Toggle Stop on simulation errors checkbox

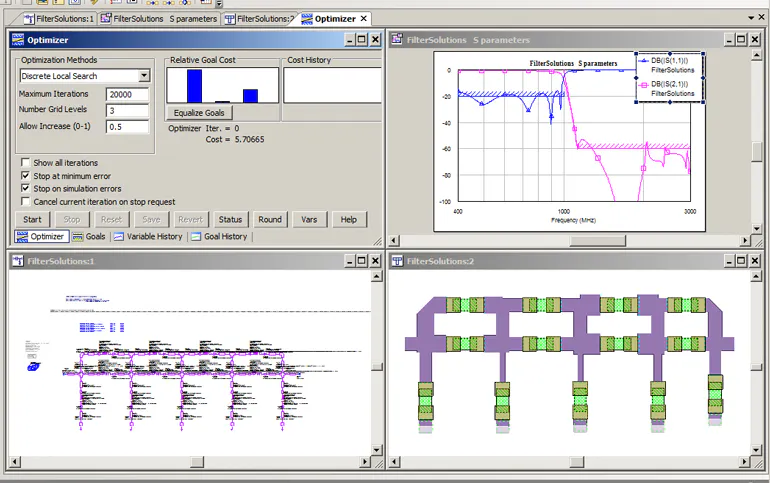click(26, 188)
